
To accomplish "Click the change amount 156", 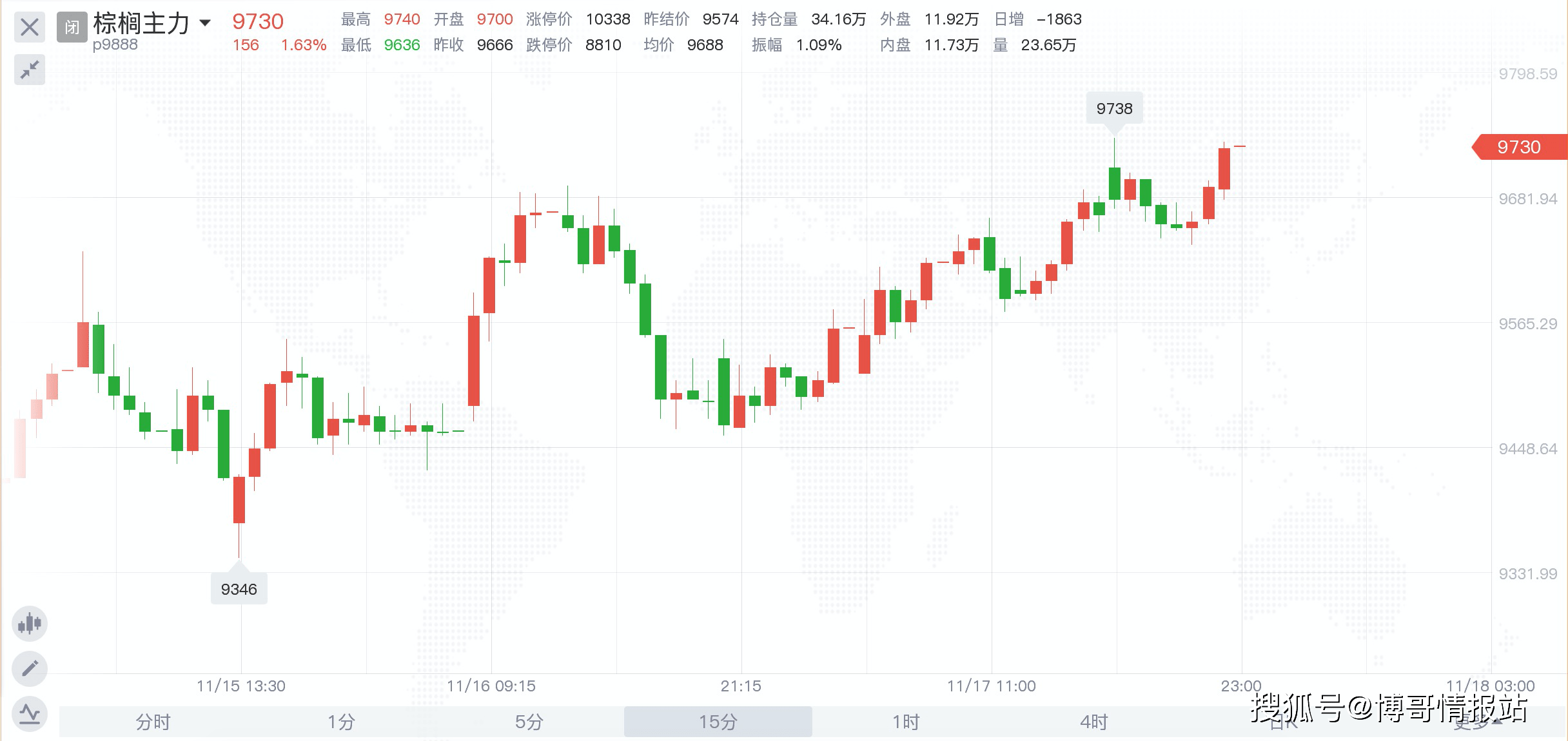I will [x=246, y=45].
